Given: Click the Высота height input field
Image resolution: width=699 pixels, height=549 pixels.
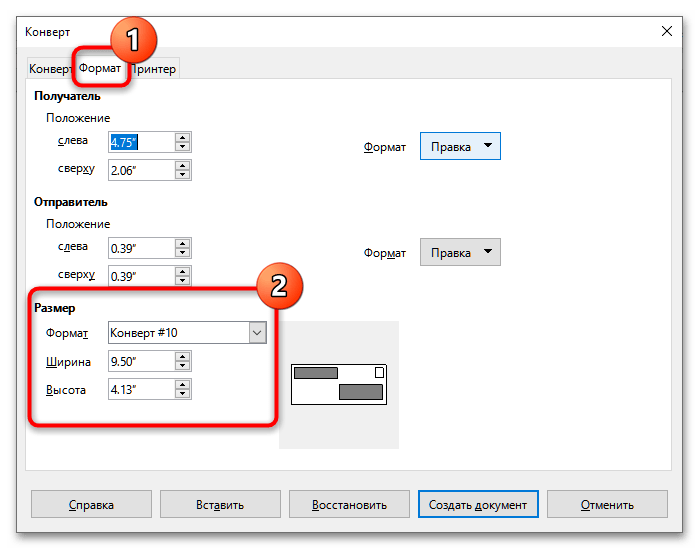Looking at the screenshot, I should [140, 389].
